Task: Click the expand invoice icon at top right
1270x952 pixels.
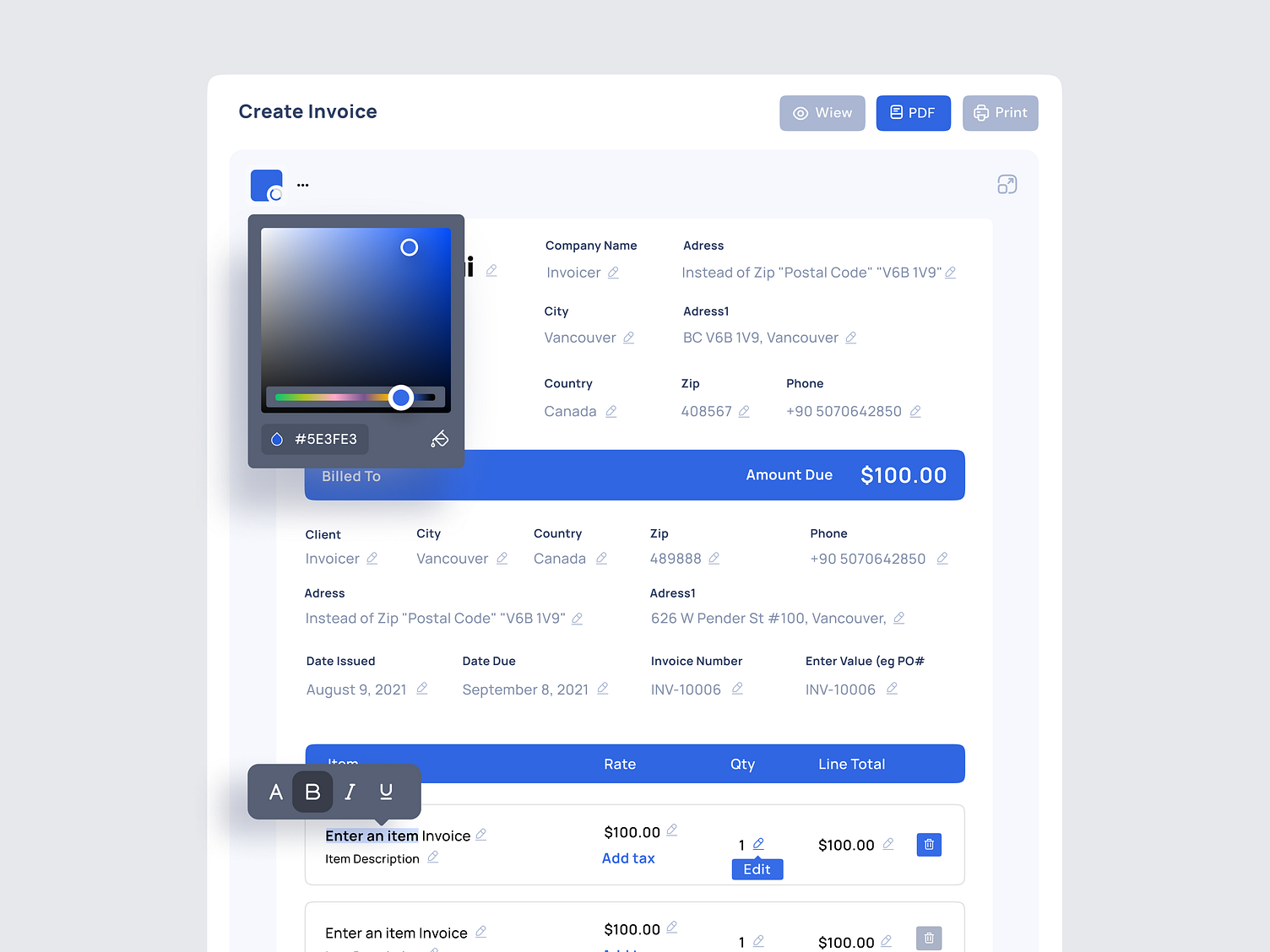Action: [1007, 184]
